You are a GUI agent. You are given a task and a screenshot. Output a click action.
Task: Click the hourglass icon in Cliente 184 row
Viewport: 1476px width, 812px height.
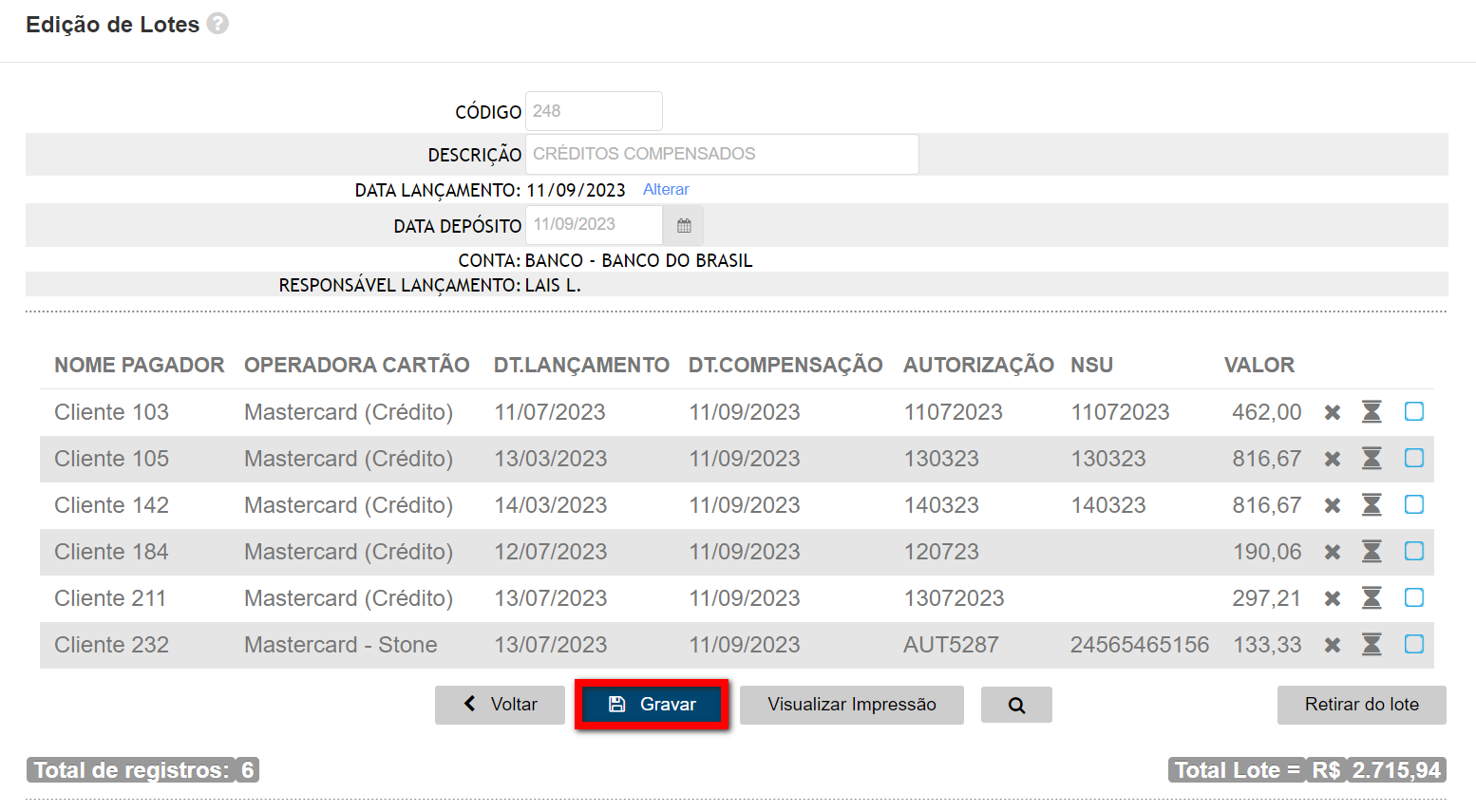[1372, 552]
